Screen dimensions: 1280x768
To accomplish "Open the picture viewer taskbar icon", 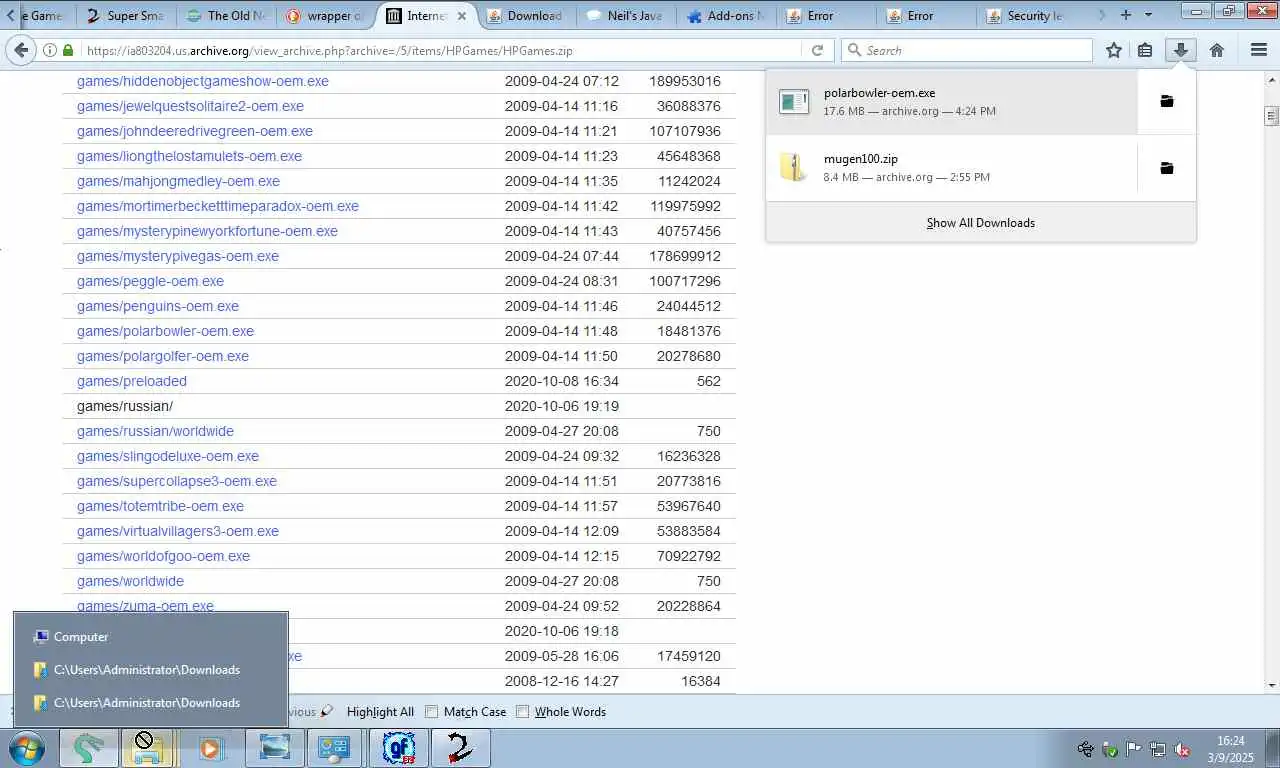I will [275, 748].
